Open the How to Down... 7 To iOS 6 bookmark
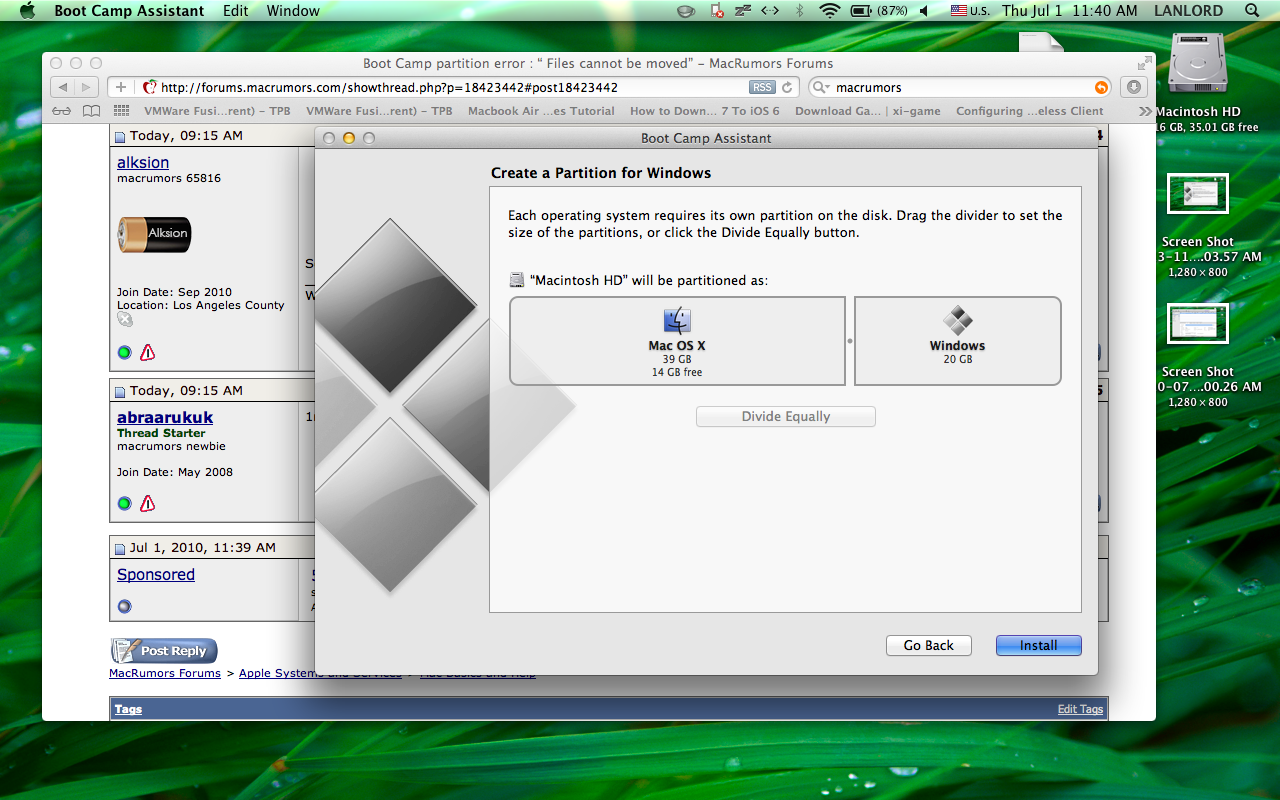The height and width of the screenshot is (800, 1280). pos(704,111)
